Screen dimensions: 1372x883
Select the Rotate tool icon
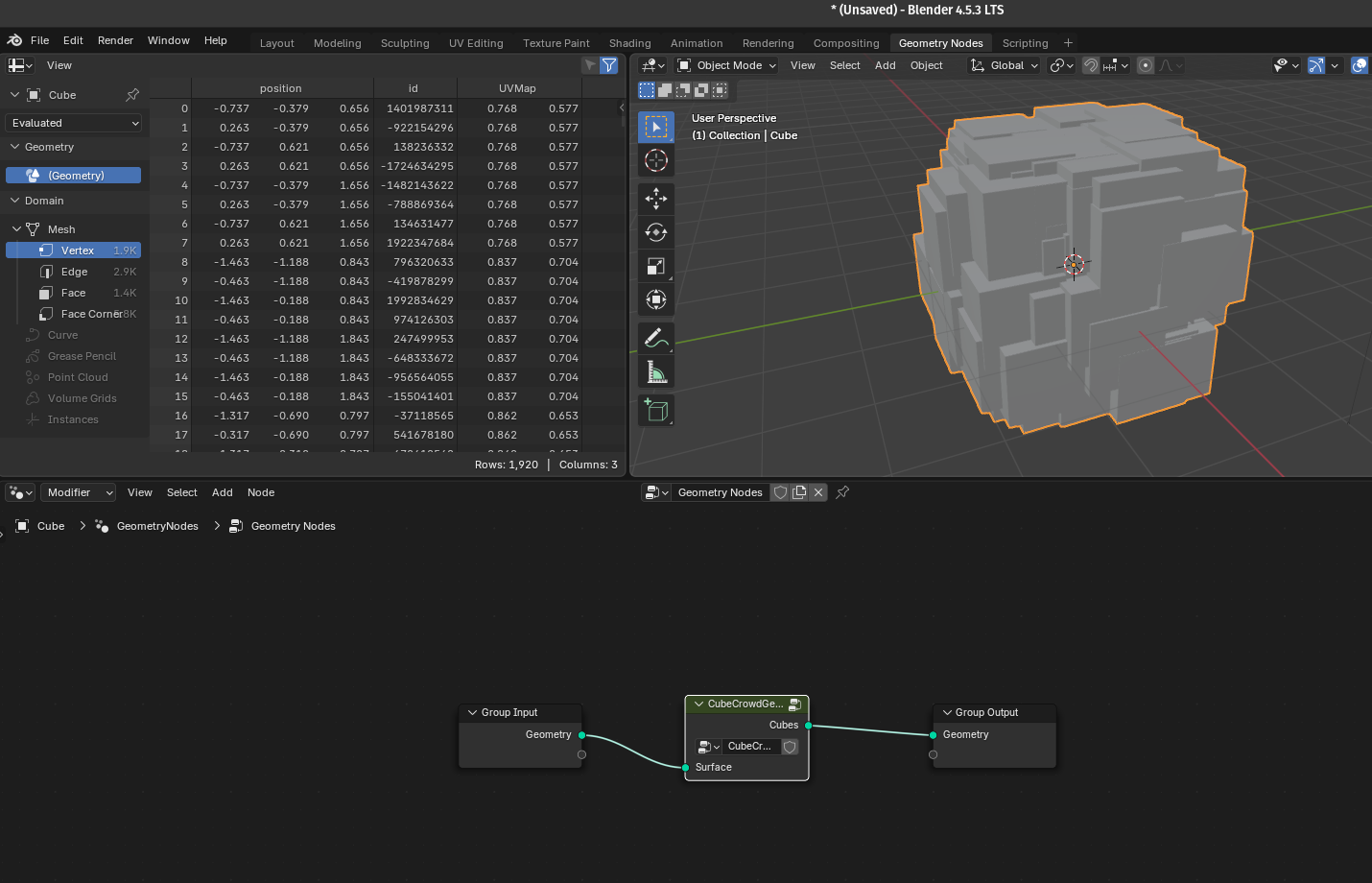coord(656,232)
